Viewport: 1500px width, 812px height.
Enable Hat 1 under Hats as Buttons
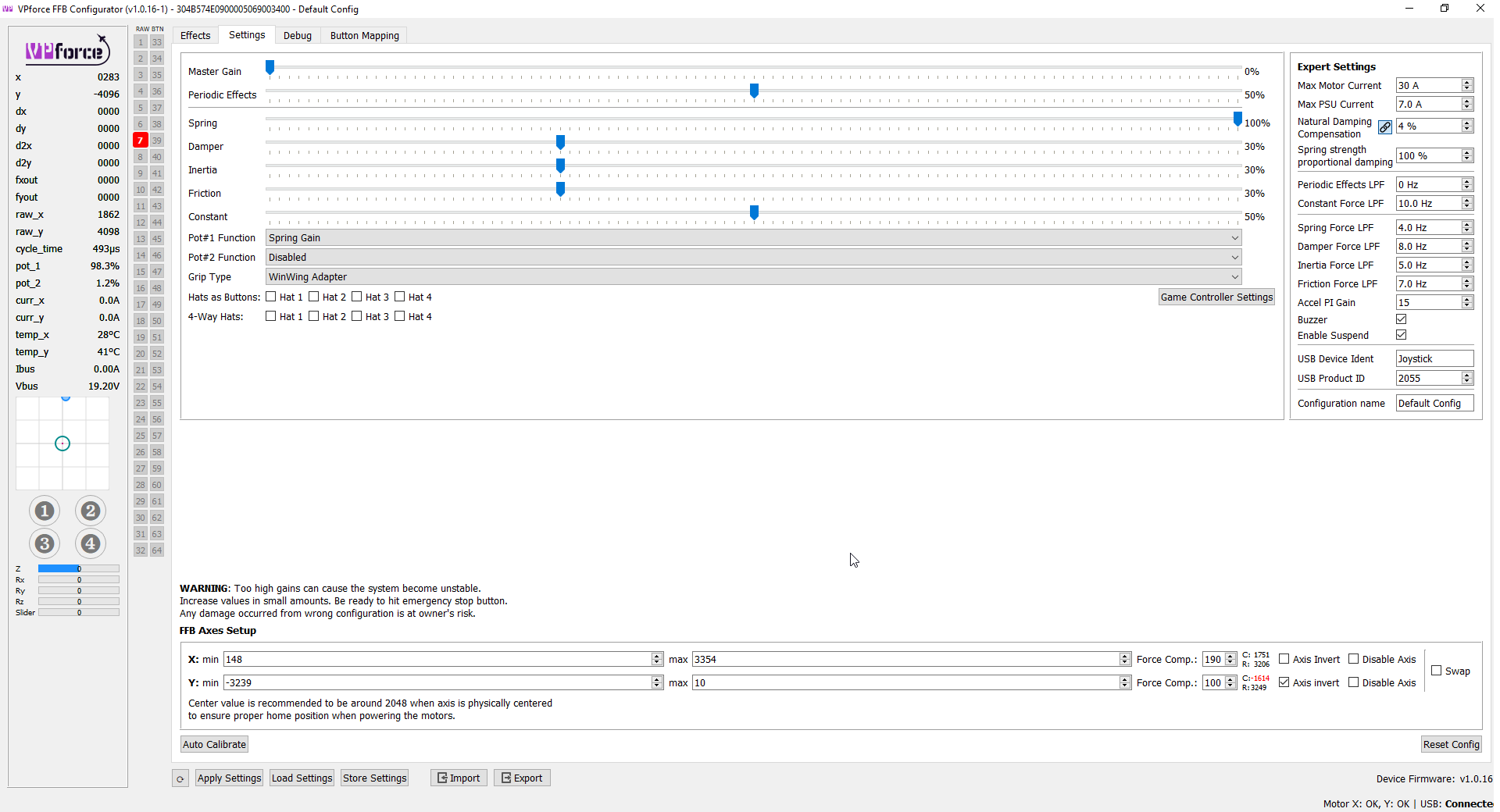point(271,297)
